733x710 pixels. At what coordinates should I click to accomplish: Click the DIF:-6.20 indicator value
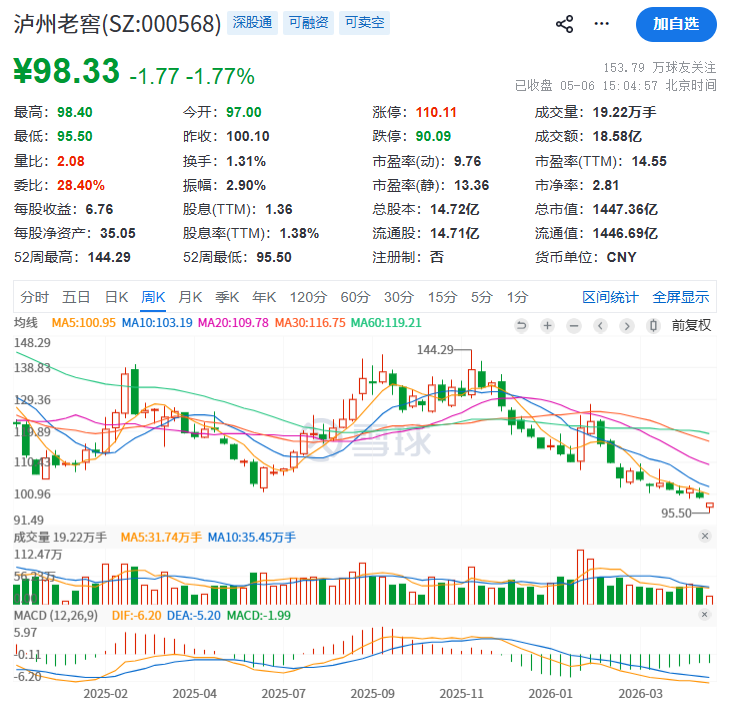click(137, 615)
